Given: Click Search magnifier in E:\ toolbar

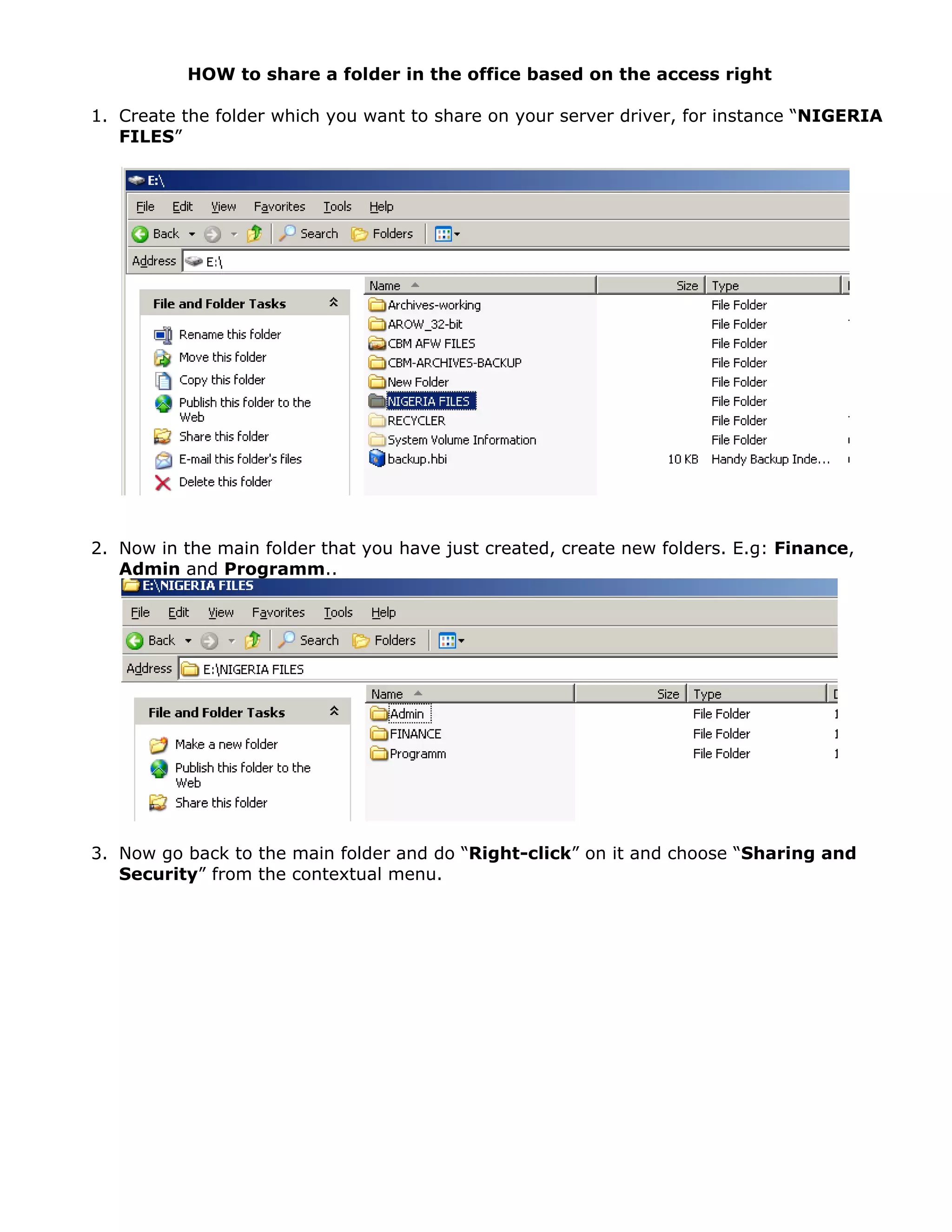Looking at the screenshot, I should 287,233.
